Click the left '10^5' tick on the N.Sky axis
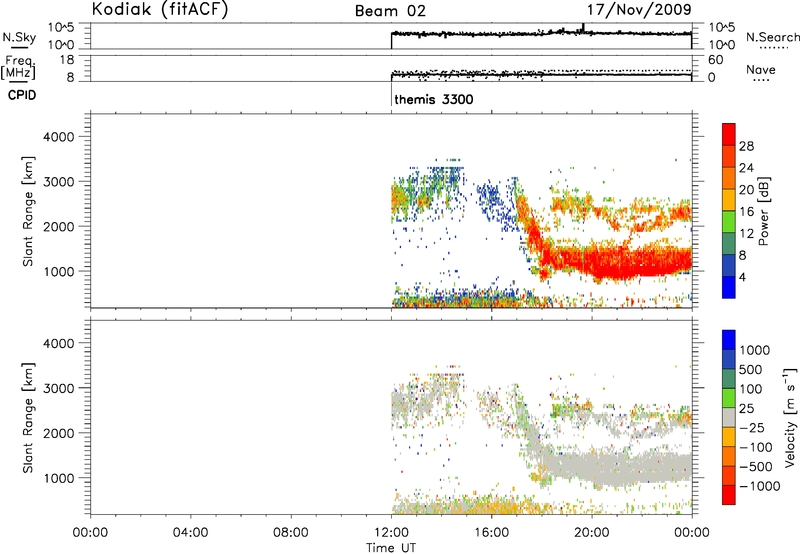800x554 pixels. coord(61,28)
